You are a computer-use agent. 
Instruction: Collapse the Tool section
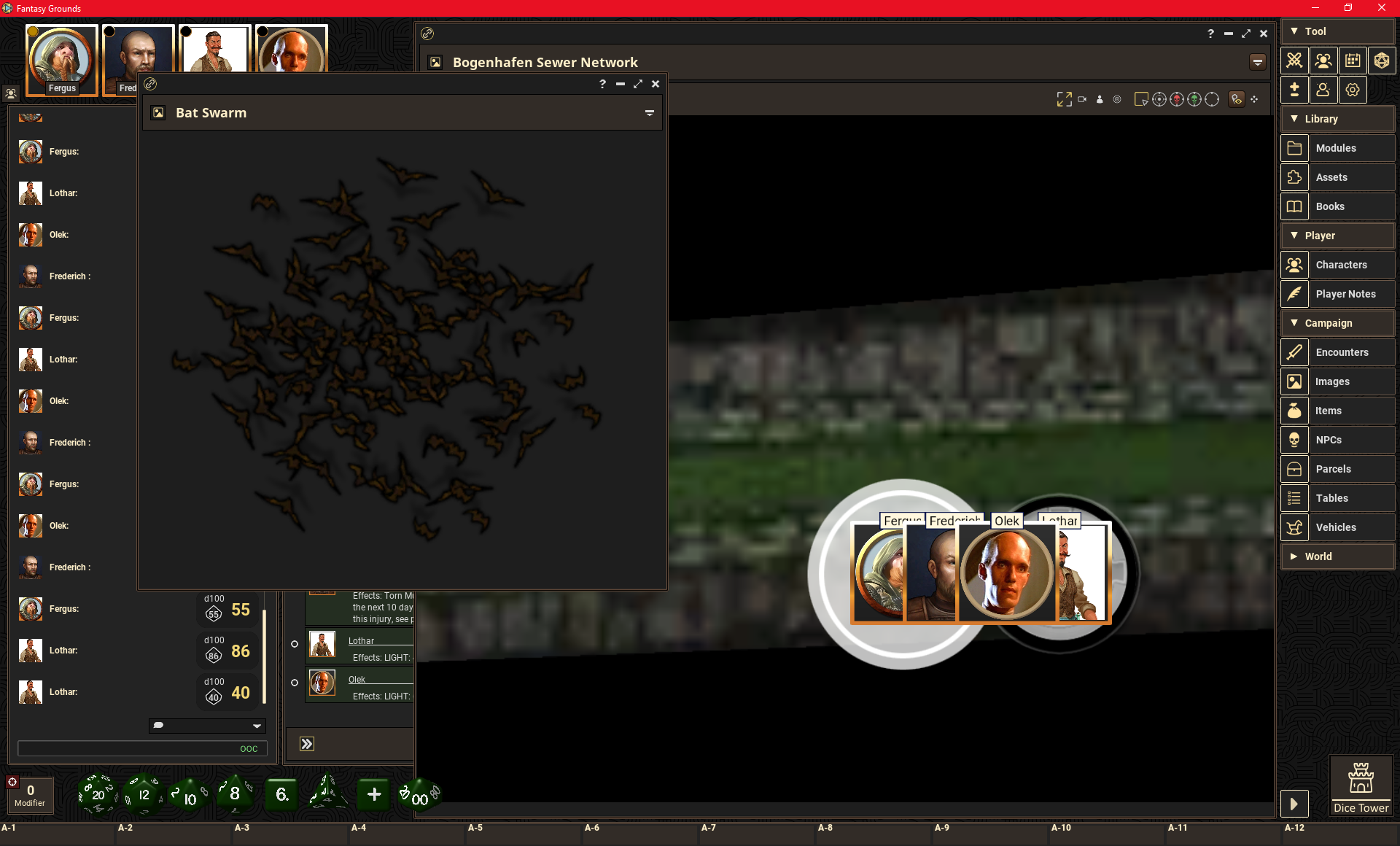(1337, 31)
